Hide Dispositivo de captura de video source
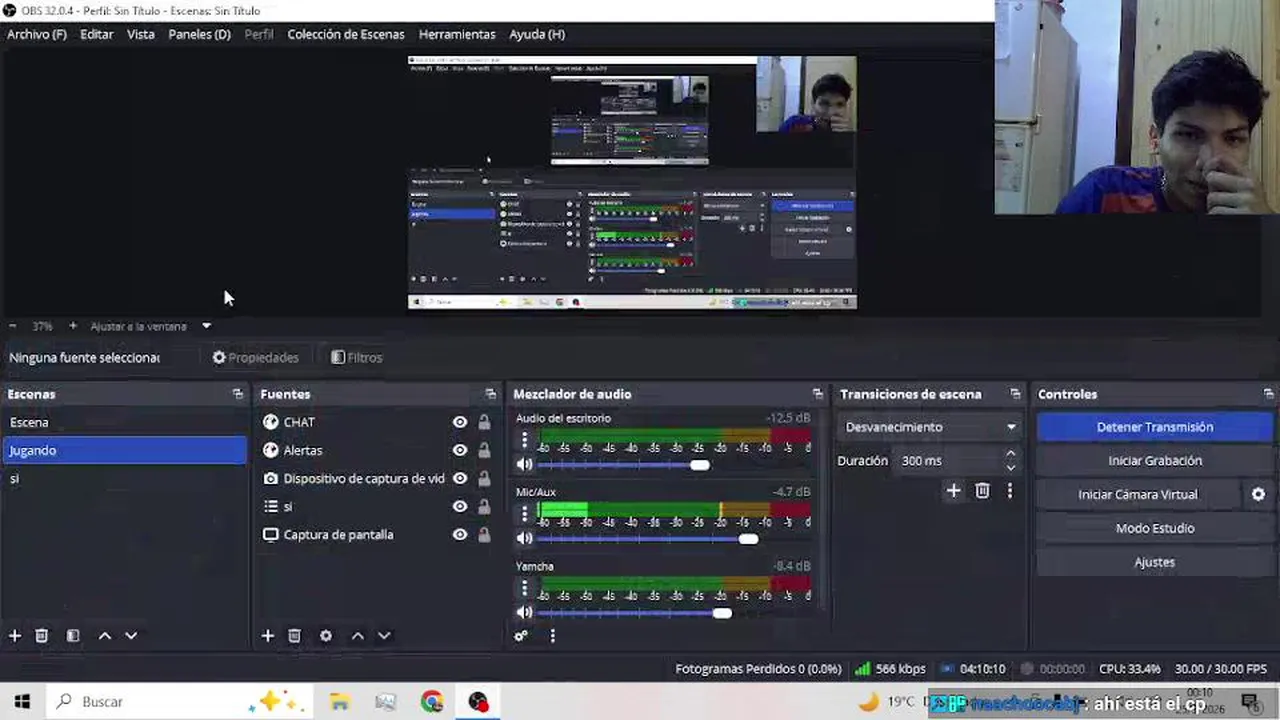 (460, 478)
